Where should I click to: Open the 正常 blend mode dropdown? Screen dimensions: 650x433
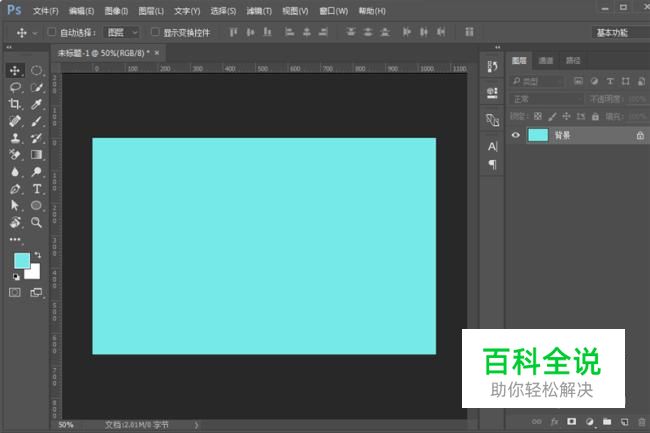click(546, 99)
